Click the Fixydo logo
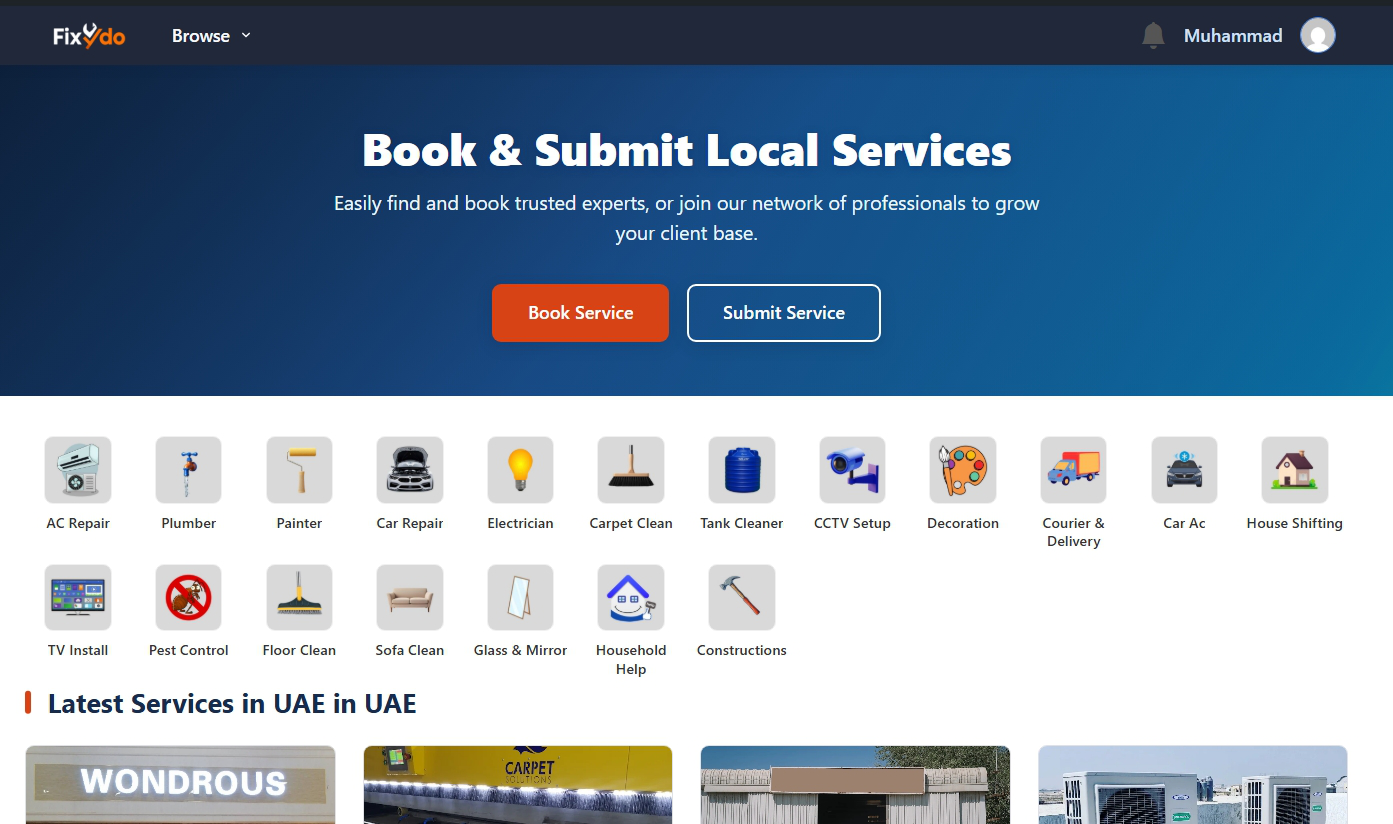Image resolution: width=1393 pixels, height=824 pixels. click(88, 35)
